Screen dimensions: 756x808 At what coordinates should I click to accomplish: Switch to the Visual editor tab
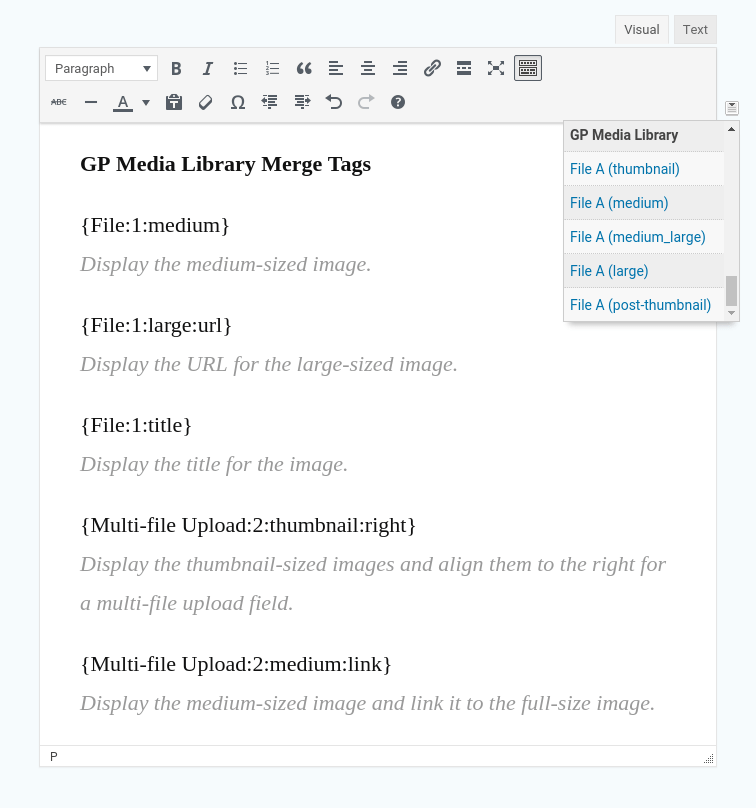641,29
